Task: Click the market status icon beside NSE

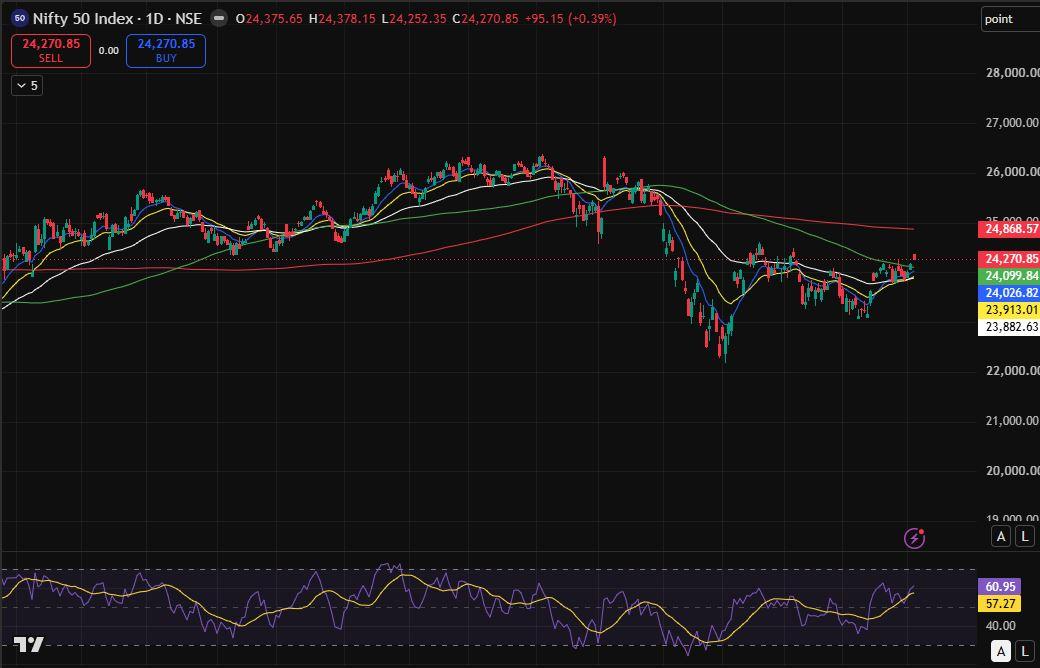Action: click(219, 19)
